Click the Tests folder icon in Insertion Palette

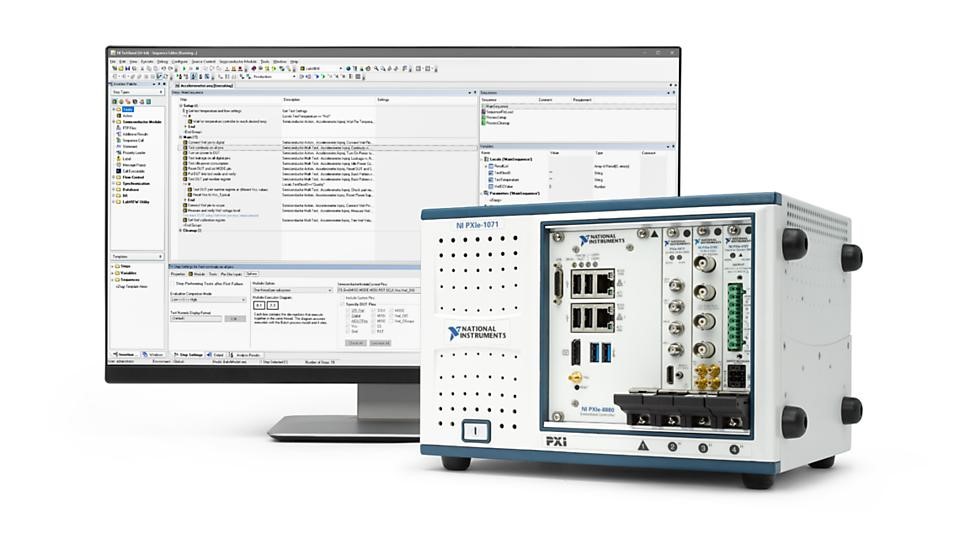pyautogui.click(x=117, y=109)
